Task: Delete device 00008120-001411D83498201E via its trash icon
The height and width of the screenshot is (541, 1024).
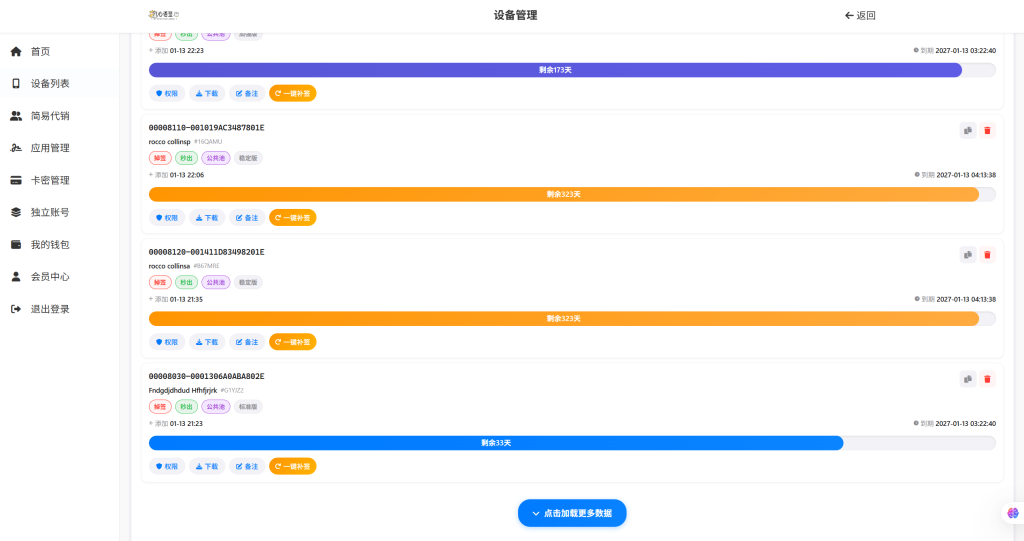Action: pyautogui.click(x=987, y=255)
